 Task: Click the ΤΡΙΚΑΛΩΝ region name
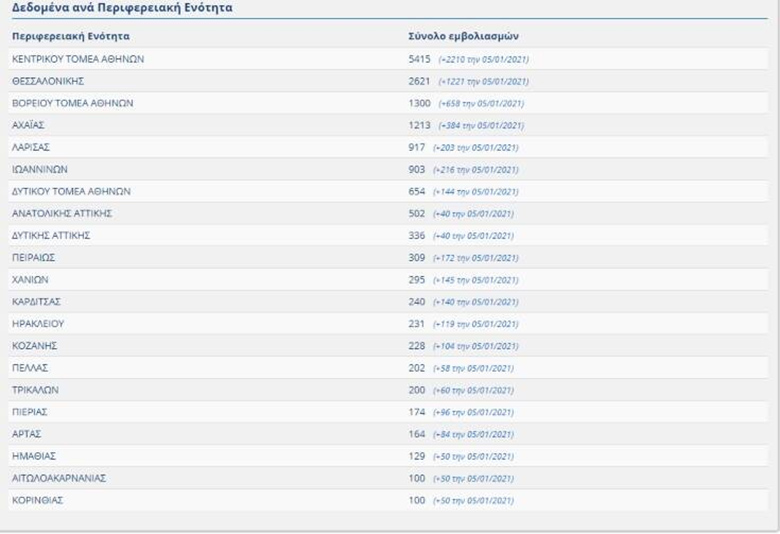[x=35, y=390]
